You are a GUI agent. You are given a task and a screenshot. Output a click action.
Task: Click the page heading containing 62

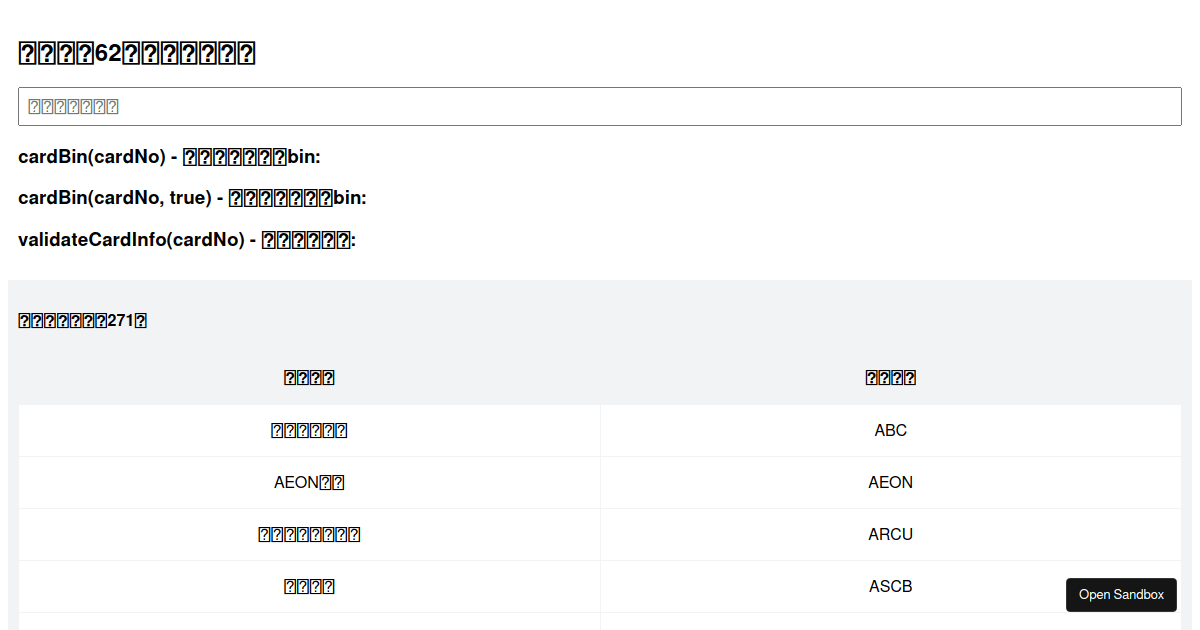[x=137, y=53]
